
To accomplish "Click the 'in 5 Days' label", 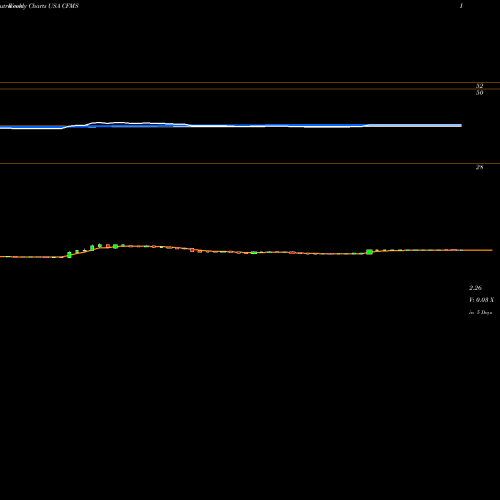I will pos(480,312).
